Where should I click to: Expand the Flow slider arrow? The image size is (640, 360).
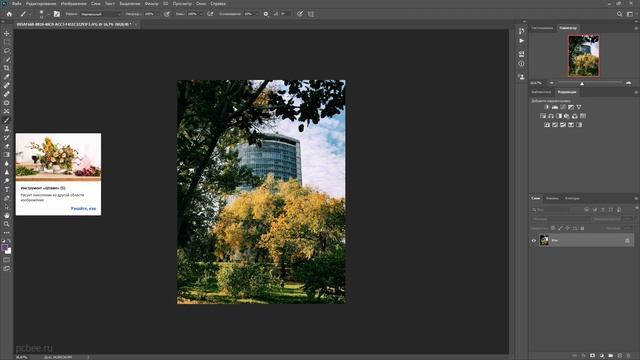pos(201,14)
